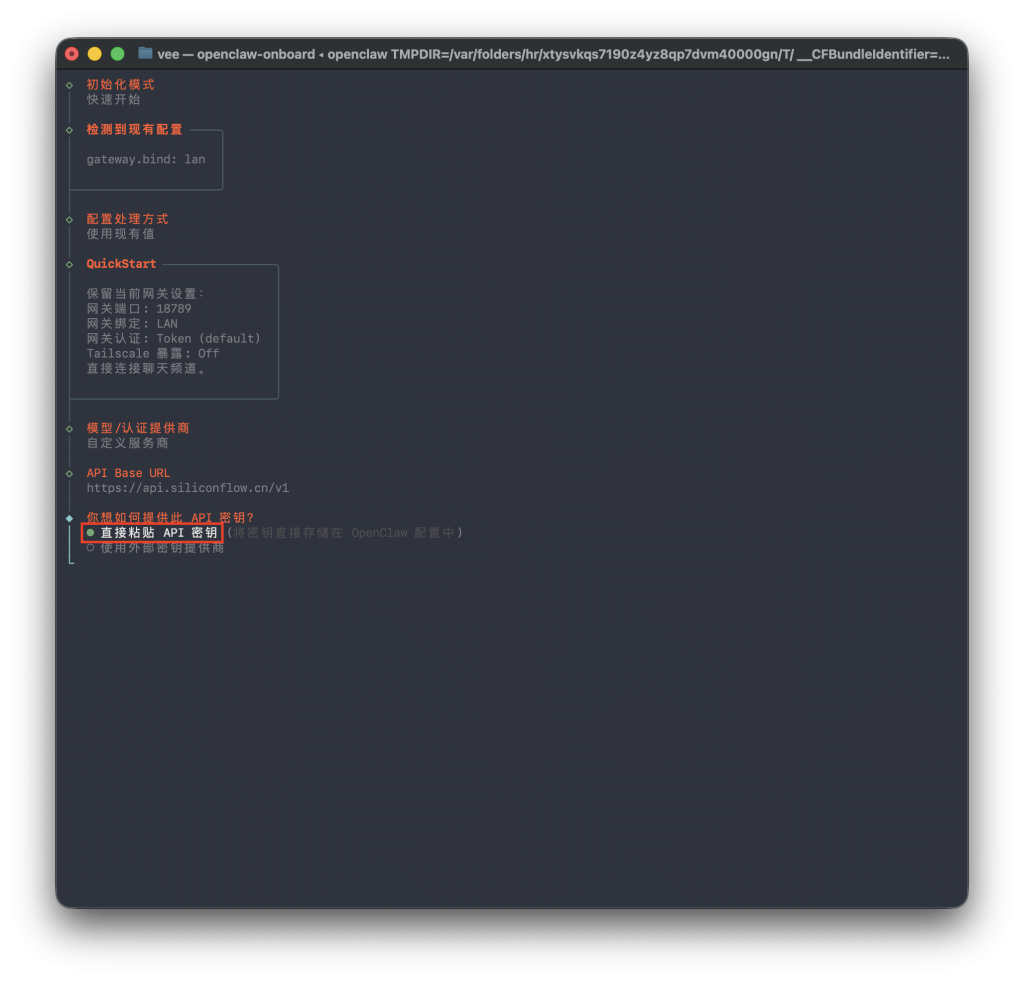Click the 网关端口: 18789 line
The width and height of the screenshot is (1024, 982).
tap(139, 309)
